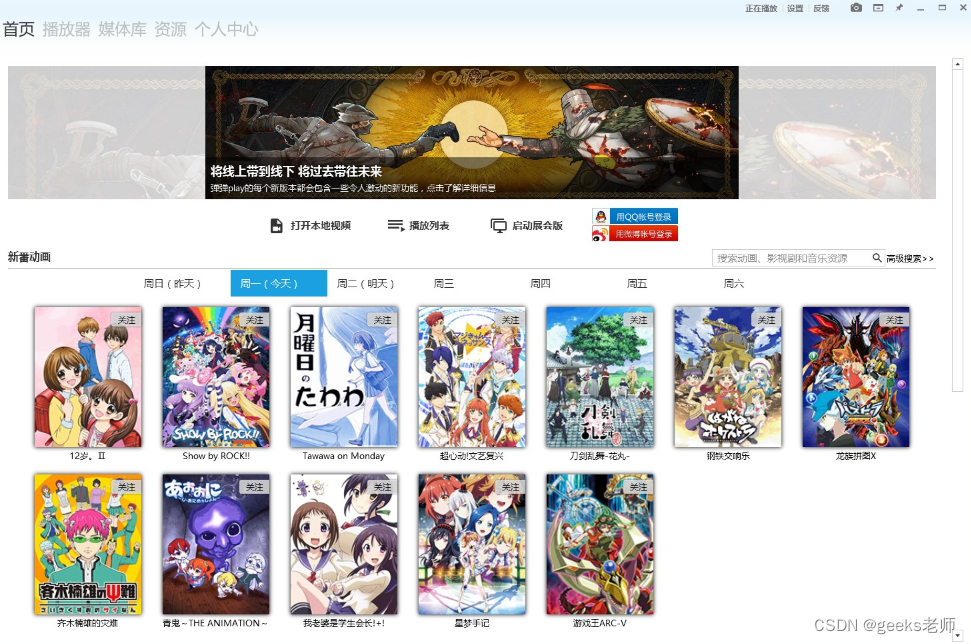Click the 启动展会版 monitor icon
Viewport: 971px width, 644px height.
499,225
